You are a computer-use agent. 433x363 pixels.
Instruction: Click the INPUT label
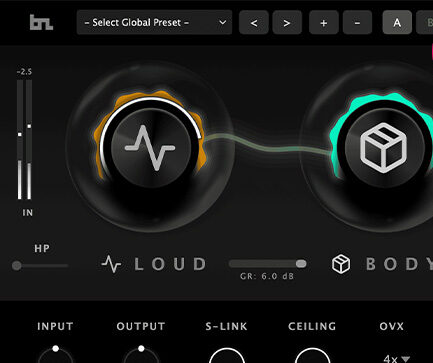[x=55, y=326]
